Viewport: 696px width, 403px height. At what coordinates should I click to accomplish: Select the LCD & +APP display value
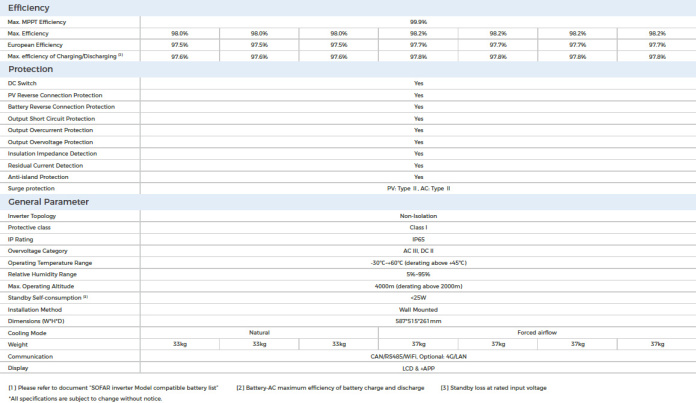coord(418,367)
